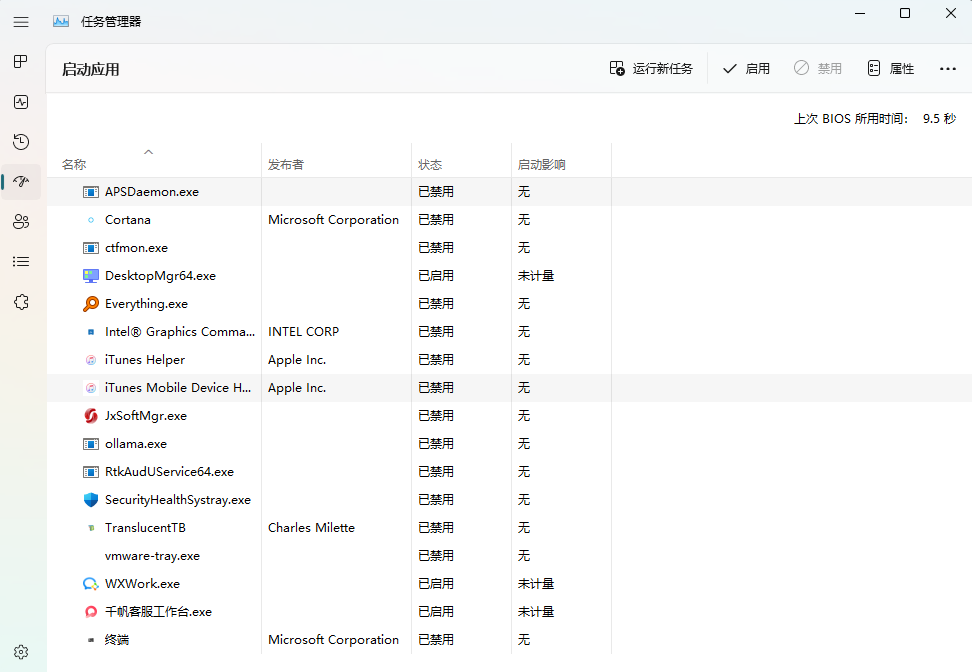Click the iTunes Mobile Device Helper icon
972x672 pixels.
[91, 388]
